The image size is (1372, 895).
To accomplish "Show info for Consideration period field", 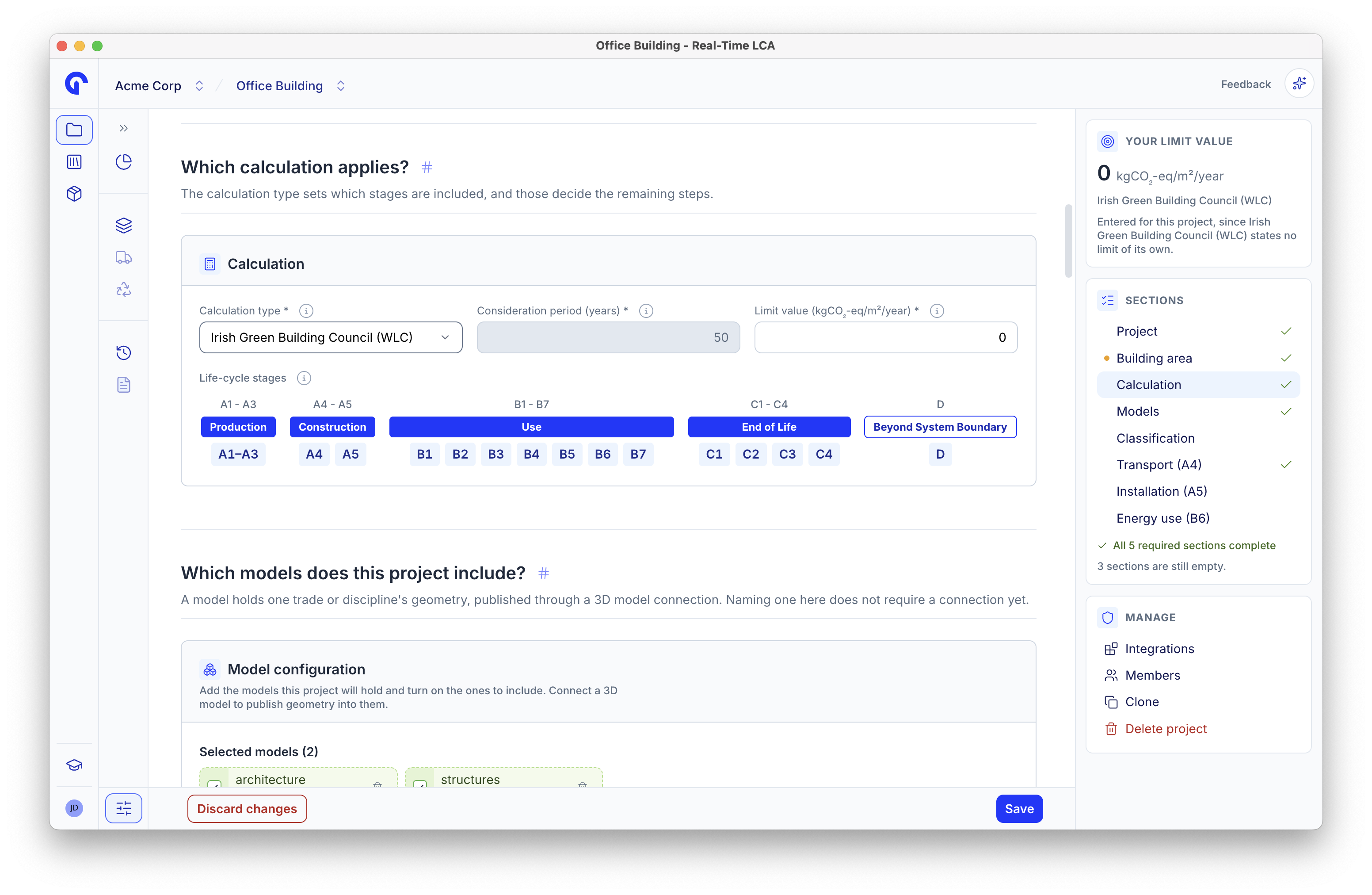I will point(646,311).
